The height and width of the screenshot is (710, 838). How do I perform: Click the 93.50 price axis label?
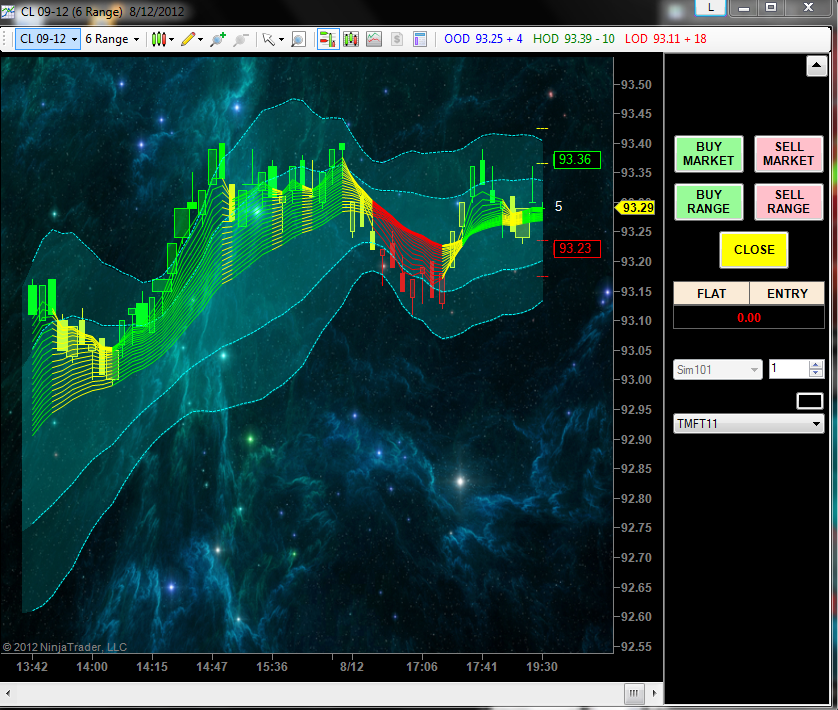click(636, 84)
